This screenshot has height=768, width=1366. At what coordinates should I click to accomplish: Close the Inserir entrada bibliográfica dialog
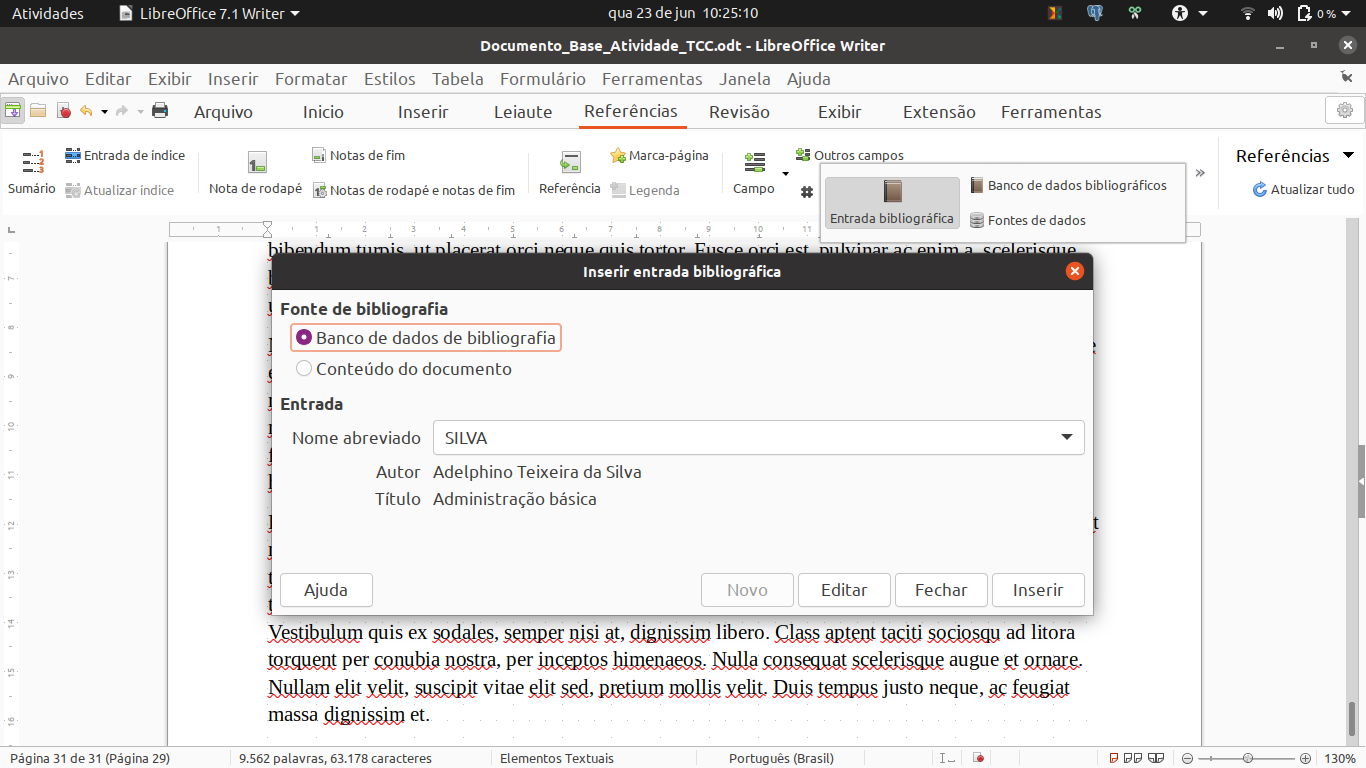pos(1075,271)
